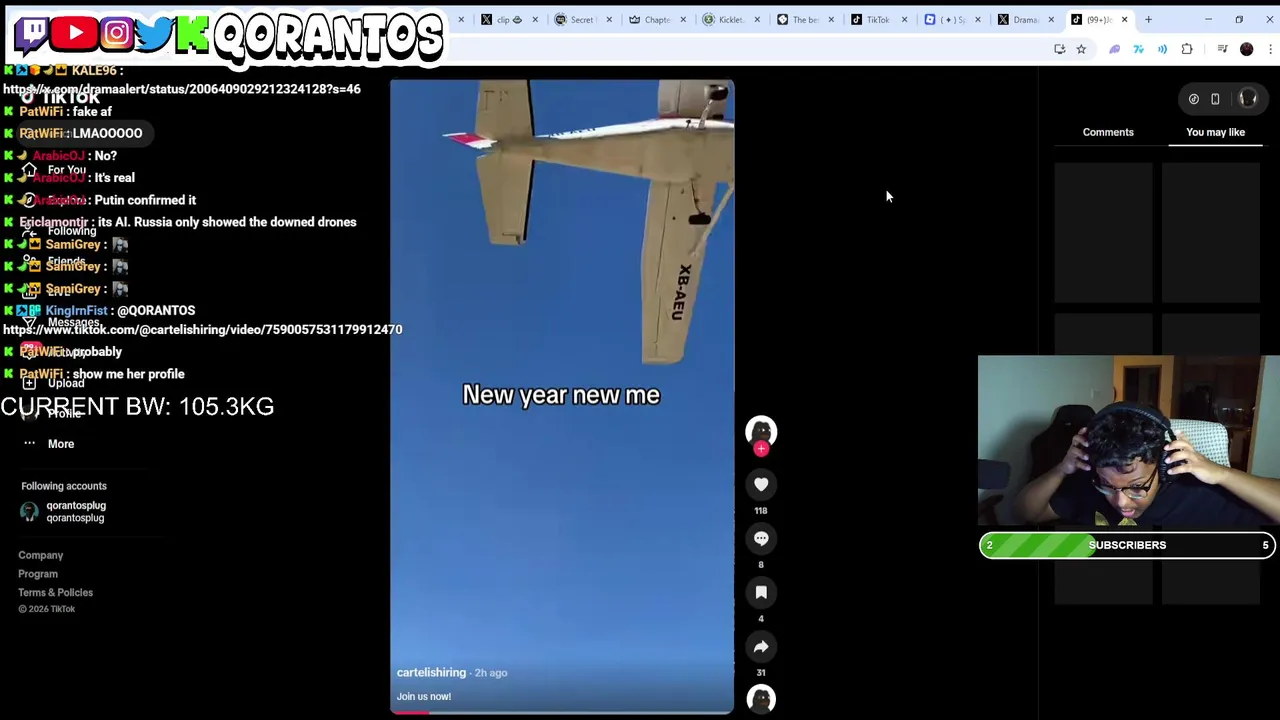Follow creator with the red plus badge

pos(761,449)
